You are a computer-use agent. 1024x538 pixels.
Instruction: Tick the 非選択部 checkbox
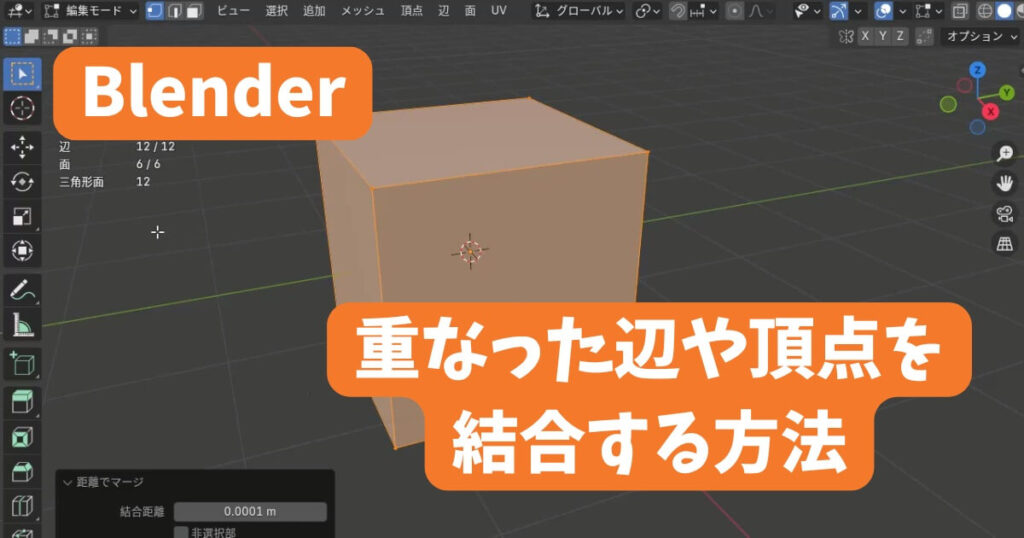(x=182, y=532)
